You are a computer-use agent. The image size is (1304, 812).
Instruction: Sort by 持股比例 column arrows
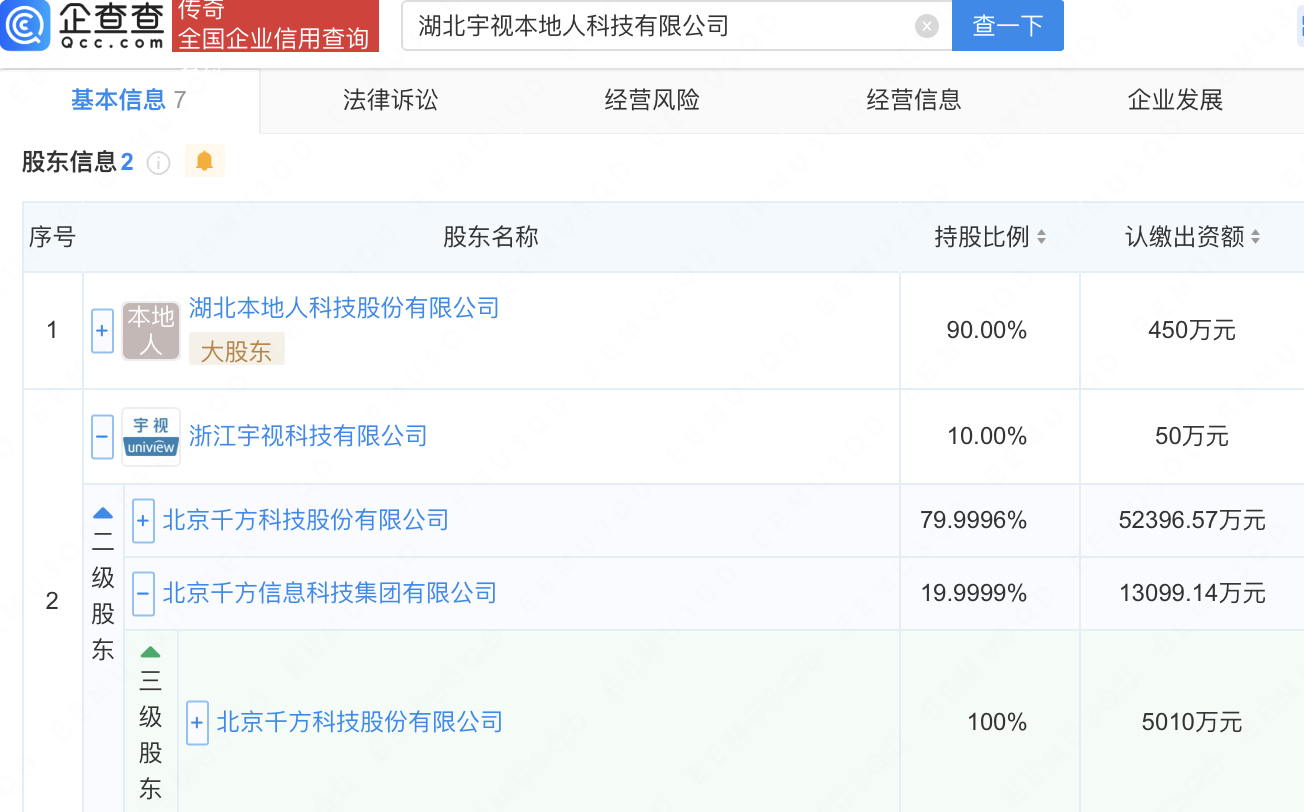pyautogui.click(x=1041, y=237)
